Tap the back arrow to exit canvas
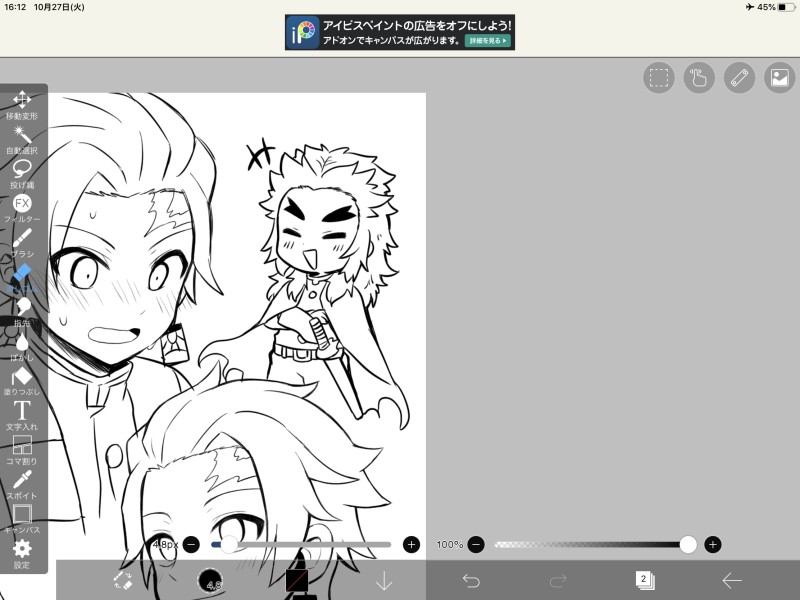 [x=732, y=581]
